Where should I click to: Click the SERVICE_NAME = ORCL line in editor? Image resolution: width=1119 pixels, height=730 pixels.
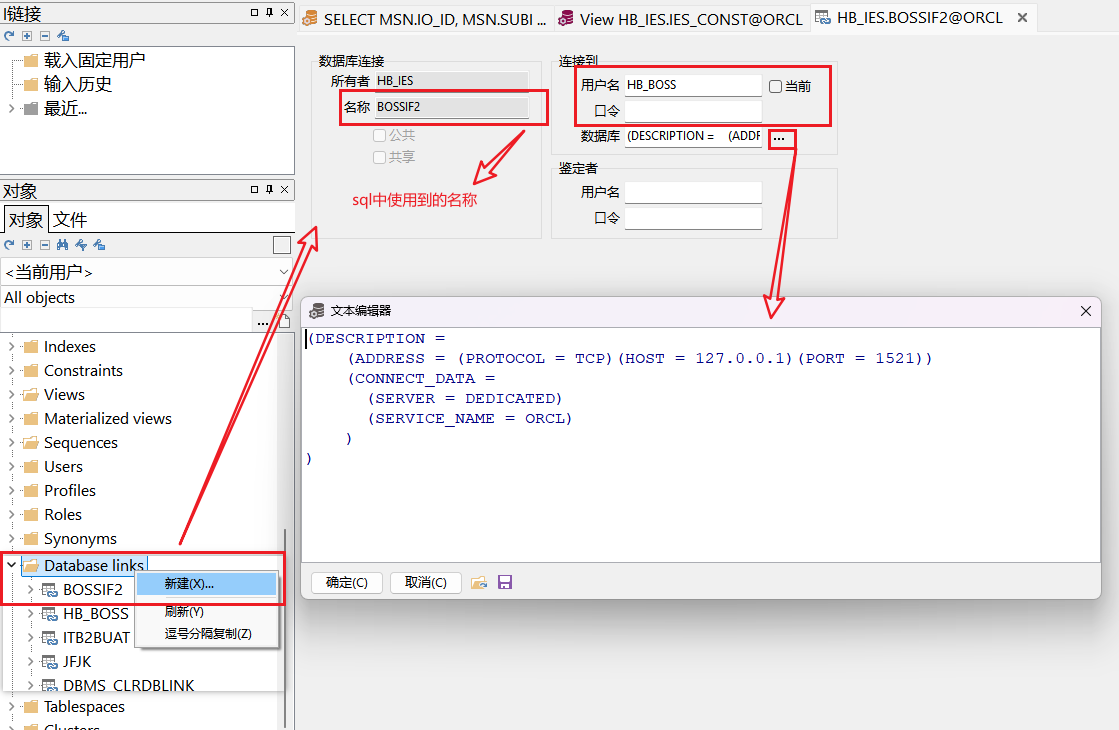pyautogui.click(x=470, y=419)
